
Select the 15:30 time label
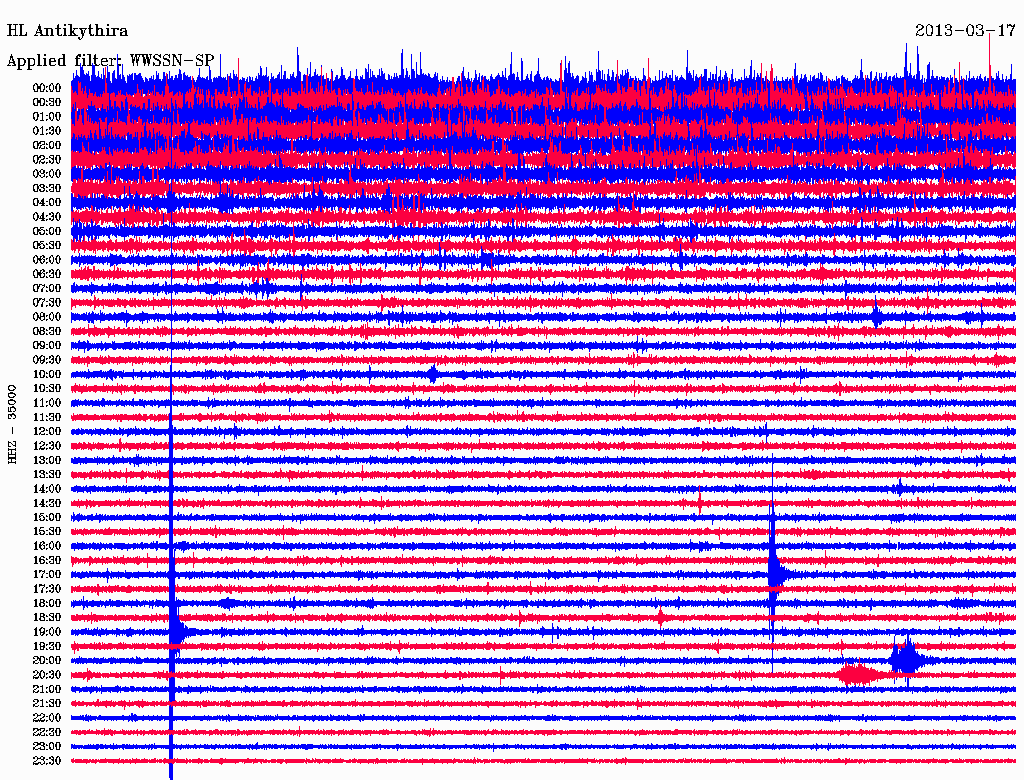coord(47,532)
